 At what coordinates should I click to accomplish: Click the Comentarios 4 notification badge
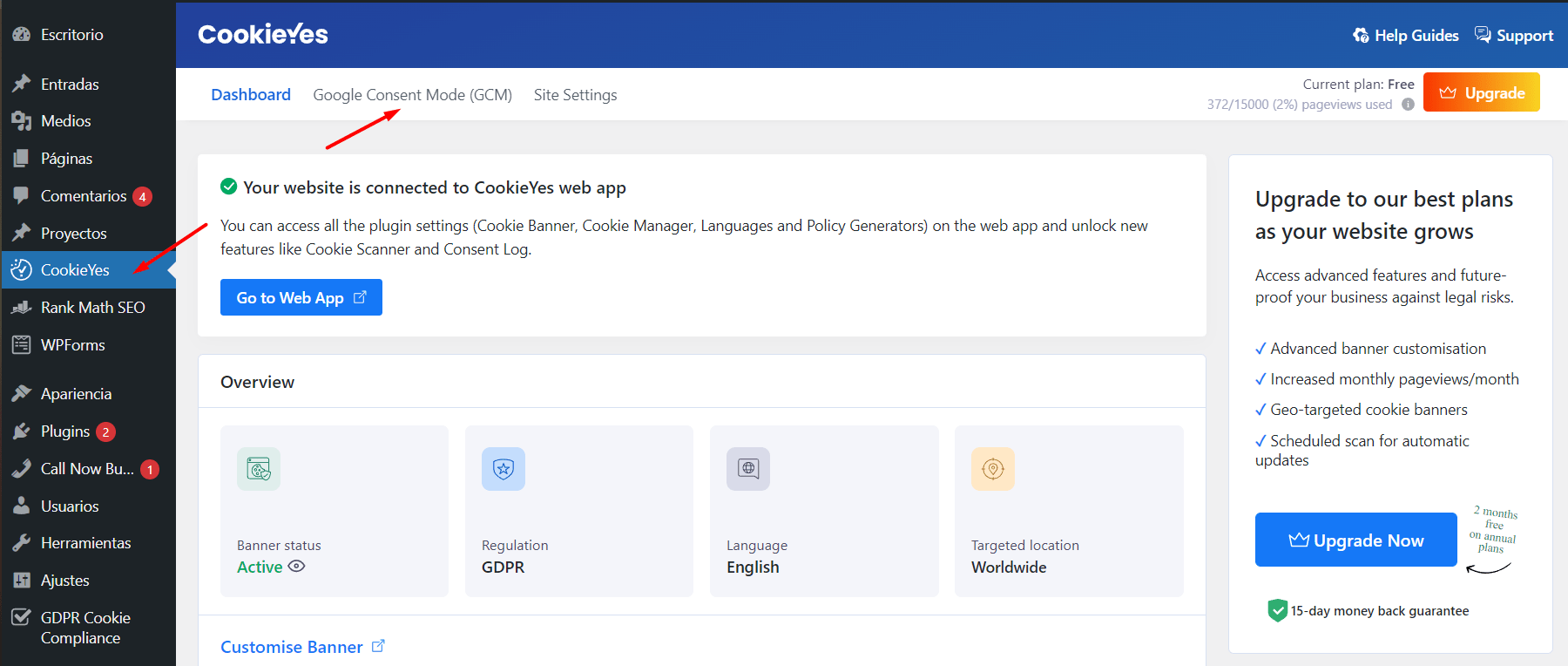[142, 196]
